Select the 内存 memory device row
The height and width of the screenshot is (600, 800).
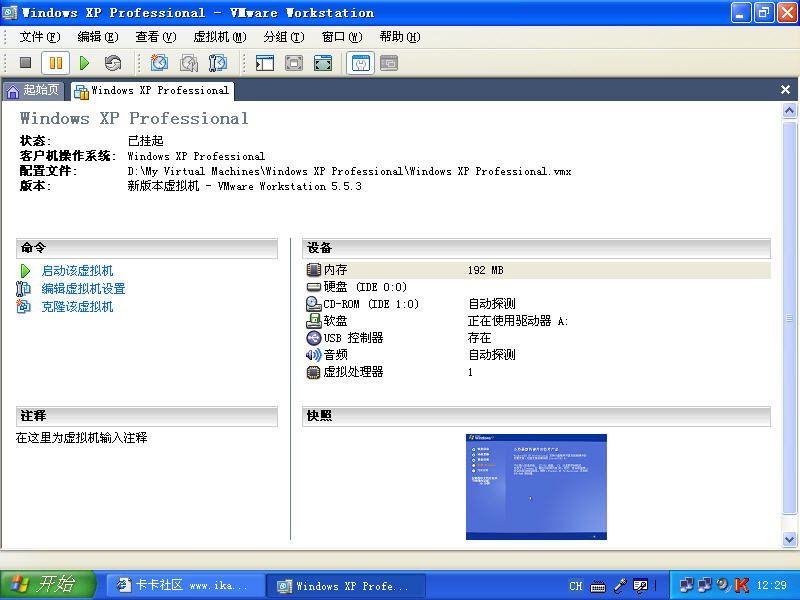click(x=536, y=270)
